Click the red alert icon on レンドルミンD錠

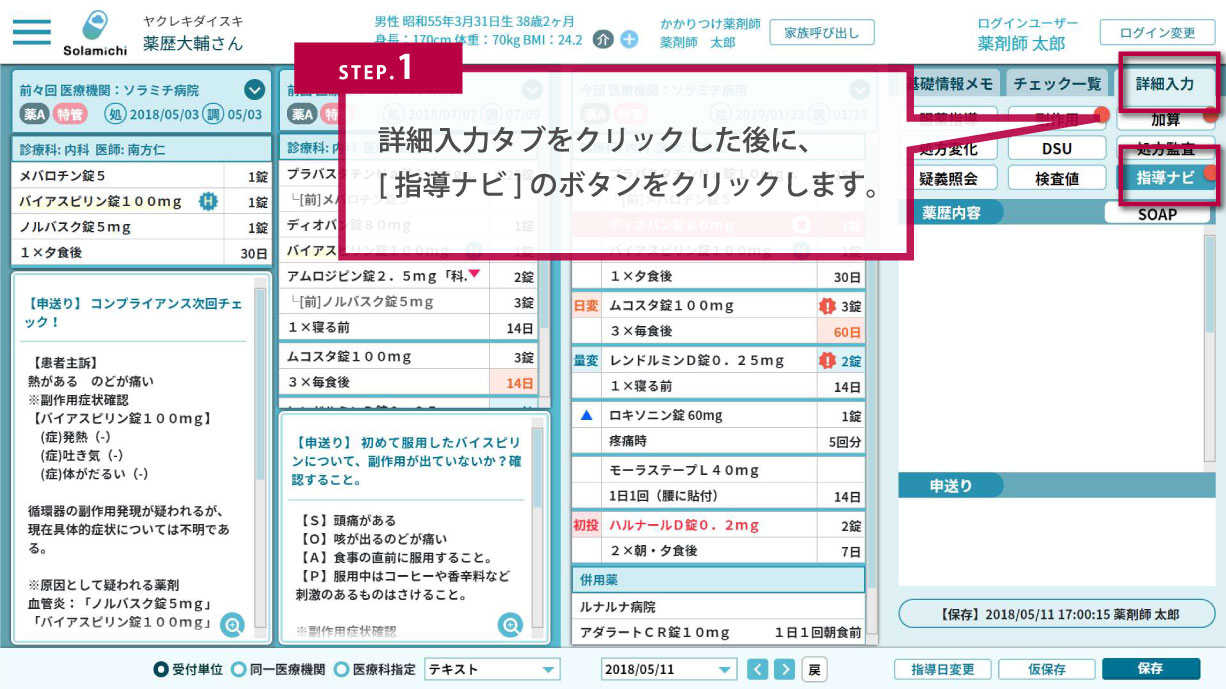827,361
